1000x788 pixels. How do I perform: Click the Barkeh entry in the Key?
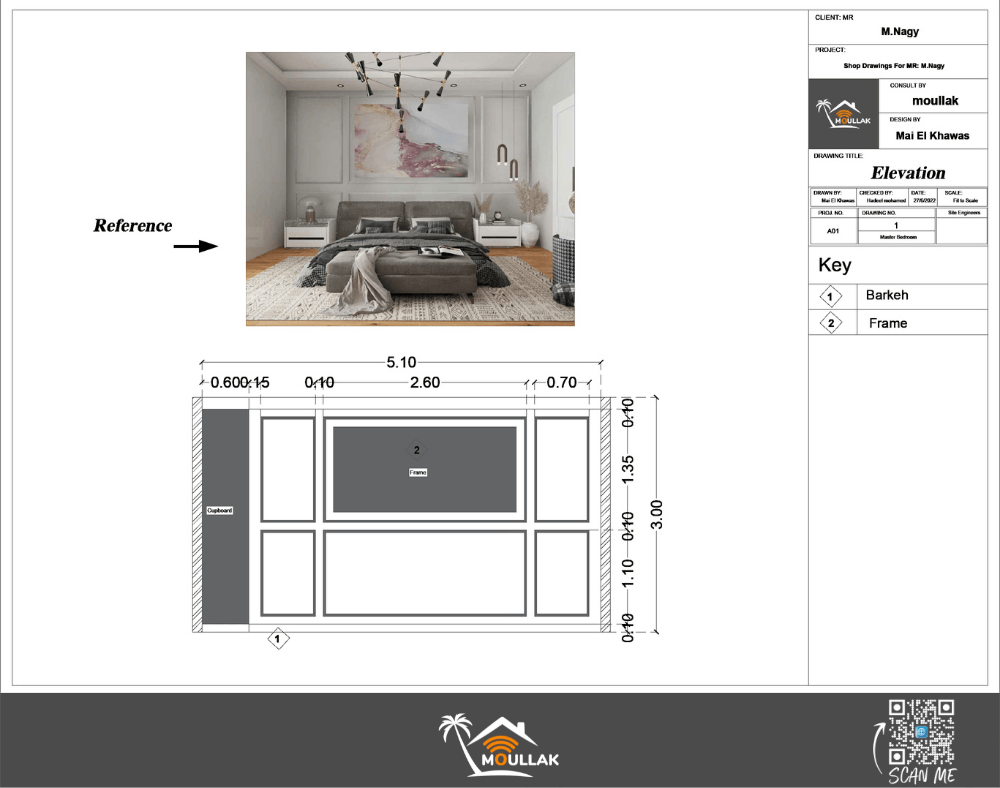887,296
